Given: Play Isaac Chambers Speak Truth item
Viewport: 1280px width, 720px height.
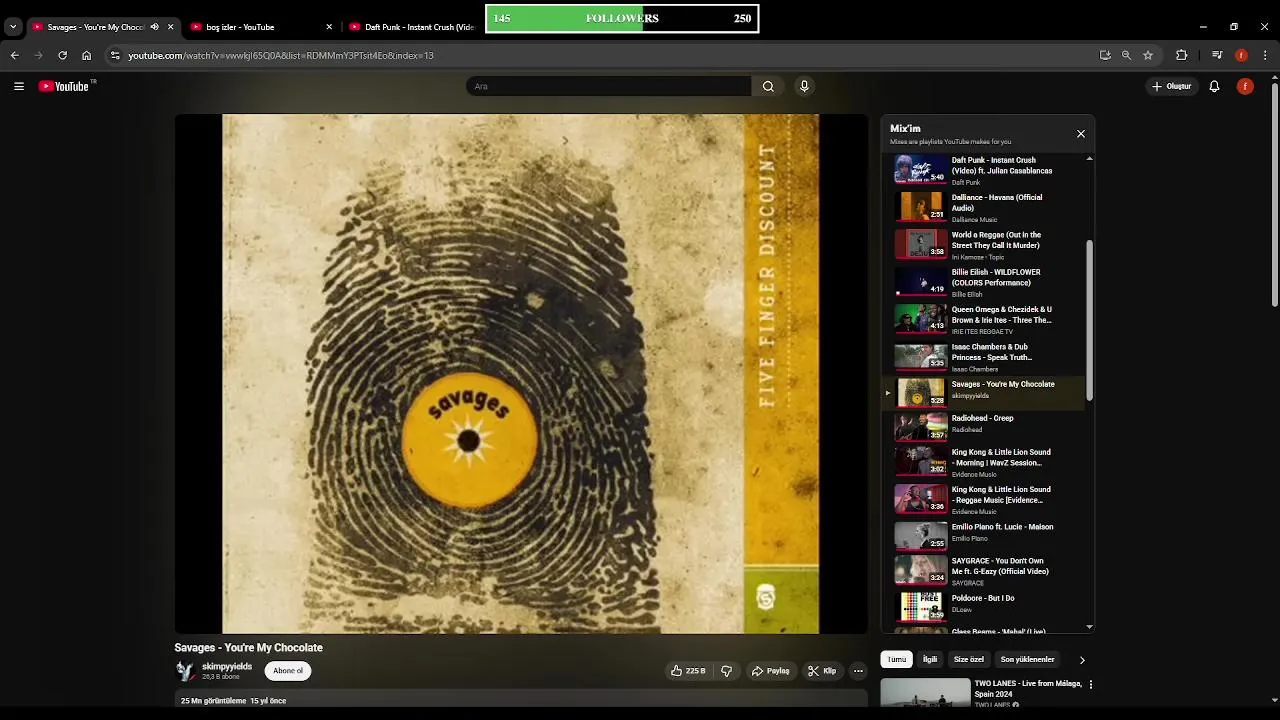Looking at the screenshot, I should point(985,357).
